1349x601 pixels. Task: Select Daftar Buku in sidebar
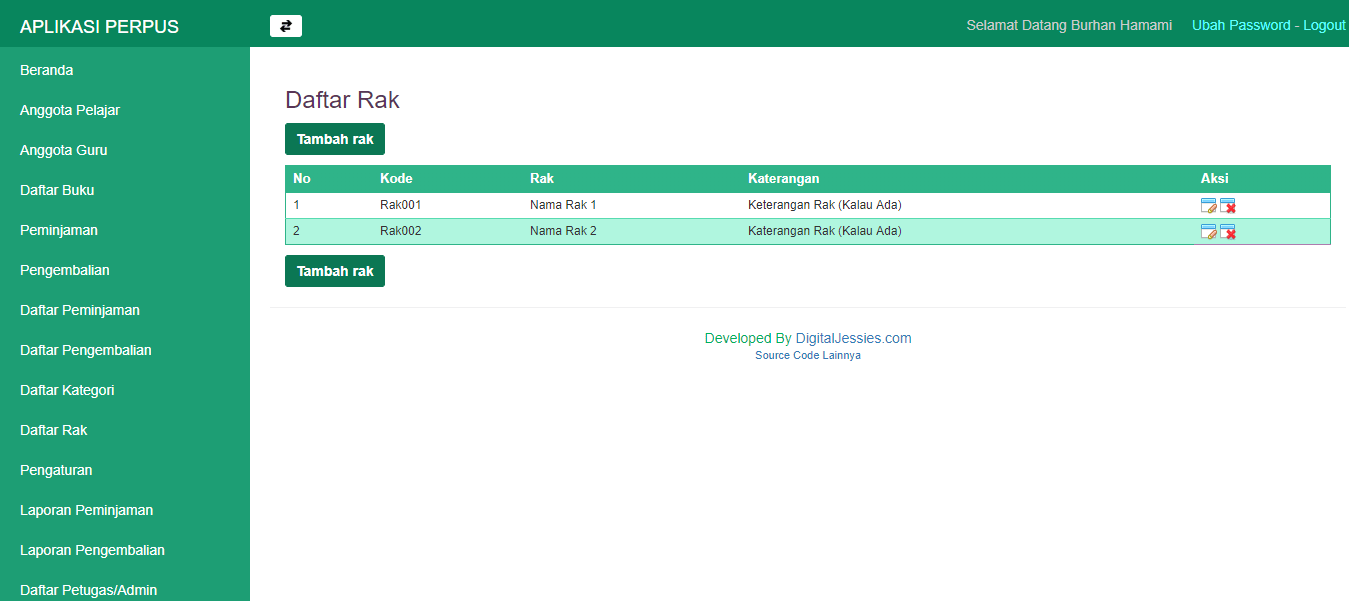click(x=57, y=190)
